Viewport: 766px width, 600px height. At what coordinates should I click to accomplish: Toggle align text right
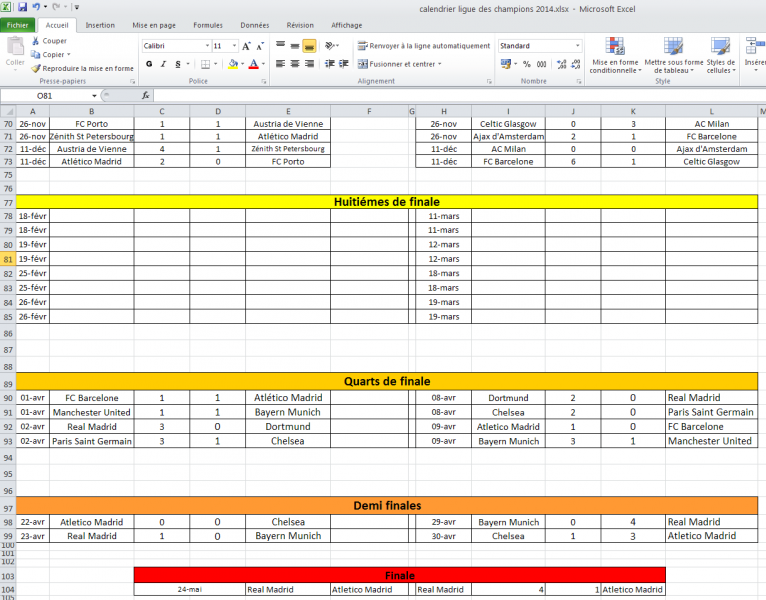(309, 64)
